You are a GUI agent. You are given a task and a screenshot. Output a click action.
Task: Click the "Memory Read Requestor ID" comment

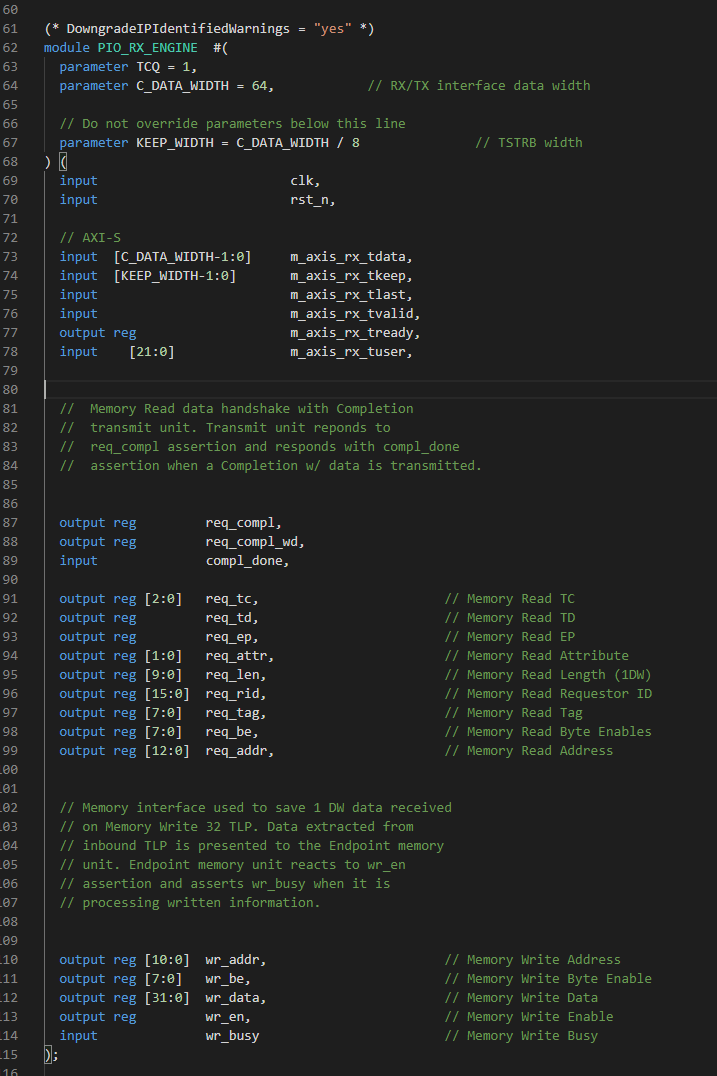click(559, 694)
